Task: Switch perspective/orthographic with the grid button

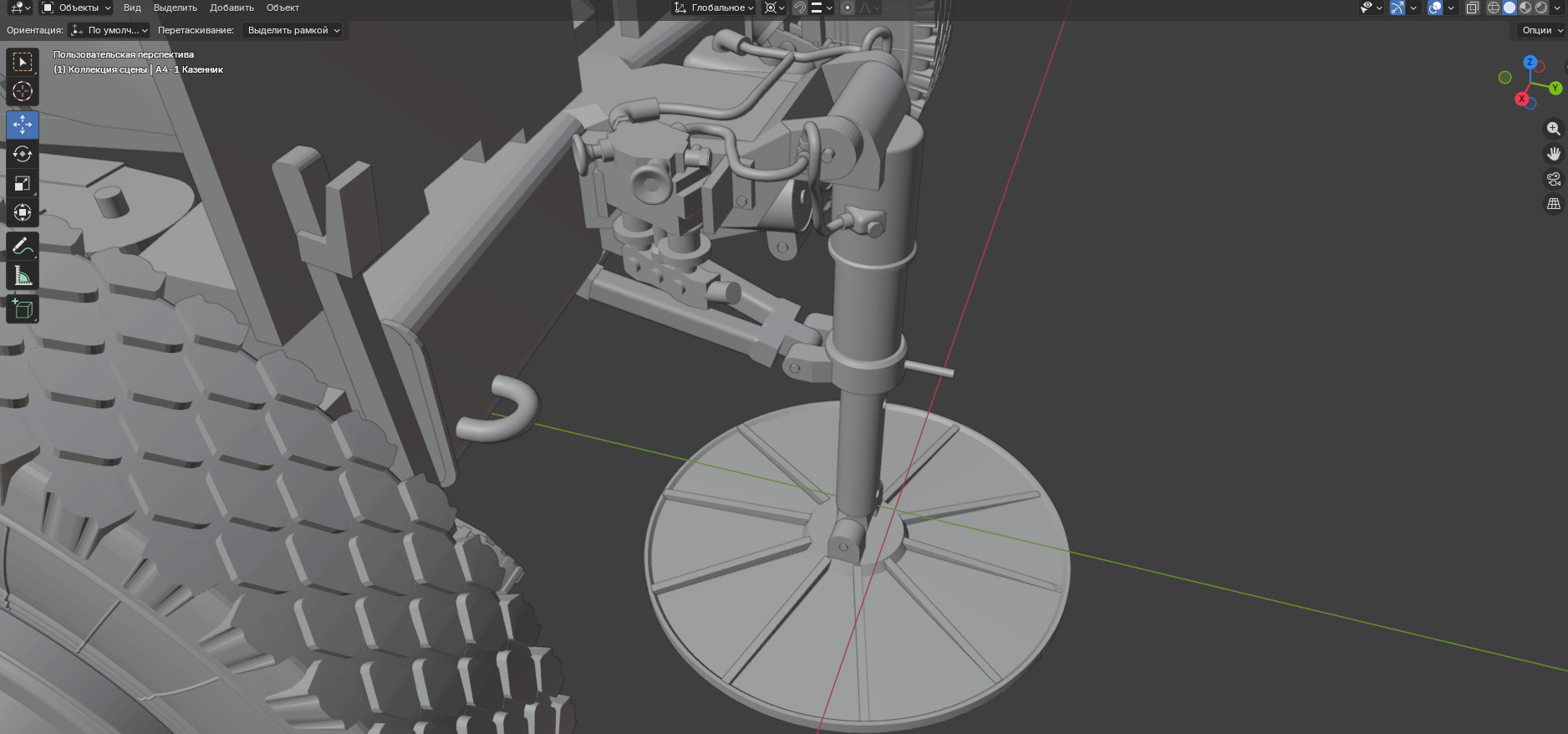Action: click(1554, 204)
